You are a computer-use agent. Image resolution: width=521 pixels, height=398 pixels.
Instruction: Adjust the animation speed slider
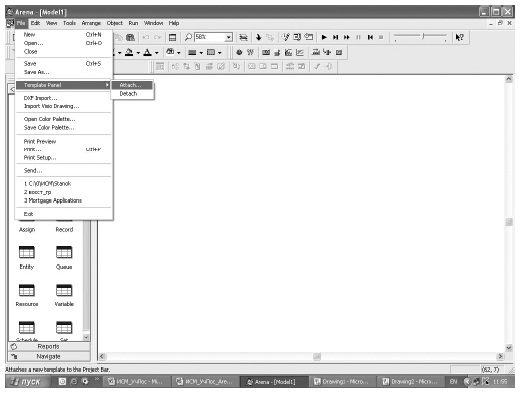coord(423,36)
